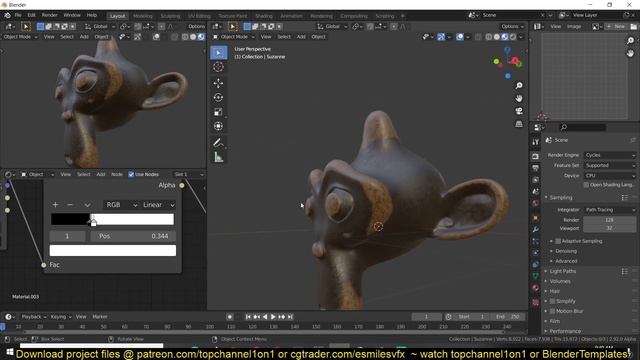
Task: Click the pan hand icon in main viewport
Action: click(519, 98)
